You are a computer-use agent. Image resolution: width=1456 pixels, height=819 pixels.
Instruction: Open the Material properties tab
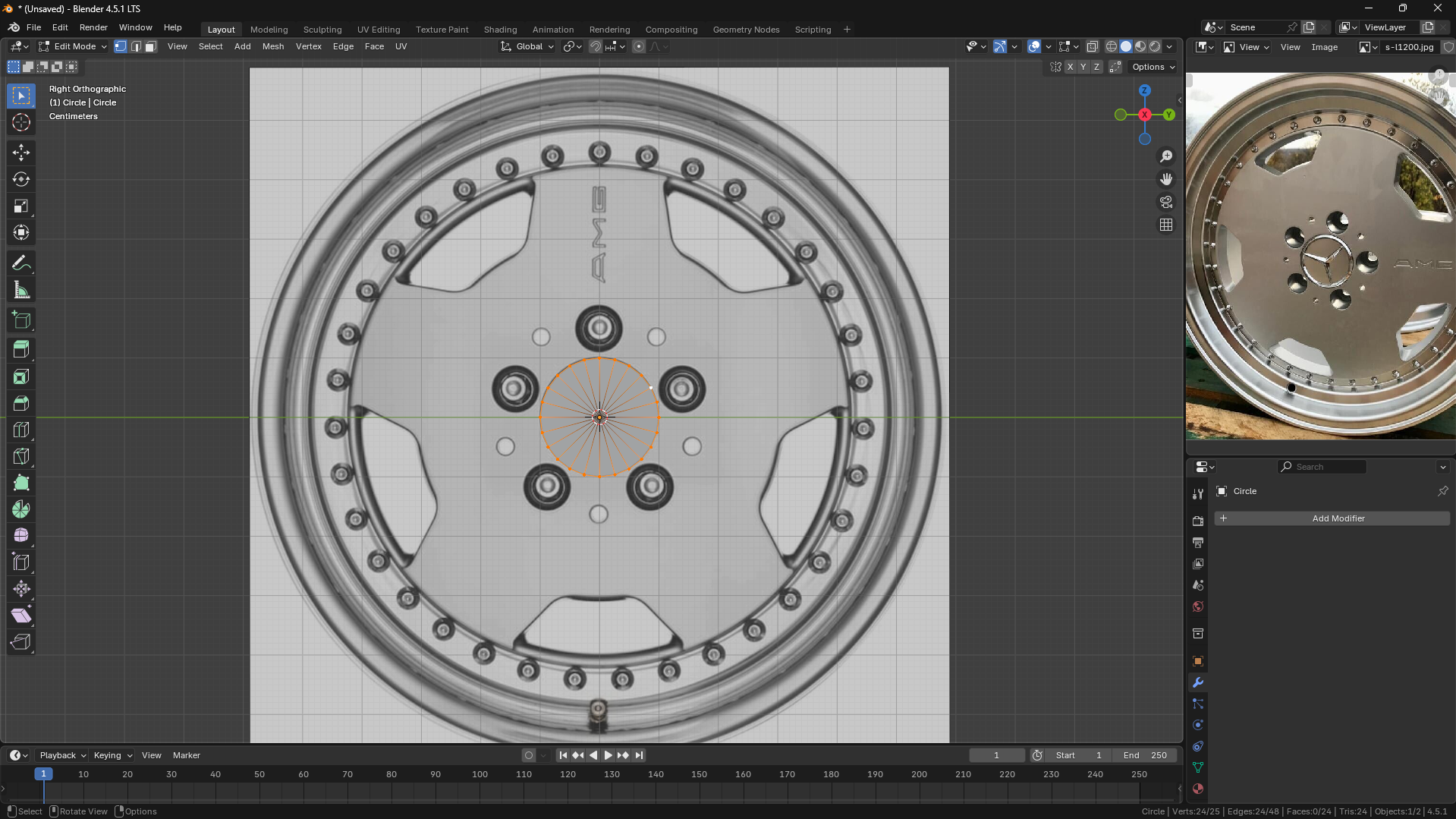pos(1198,789)
